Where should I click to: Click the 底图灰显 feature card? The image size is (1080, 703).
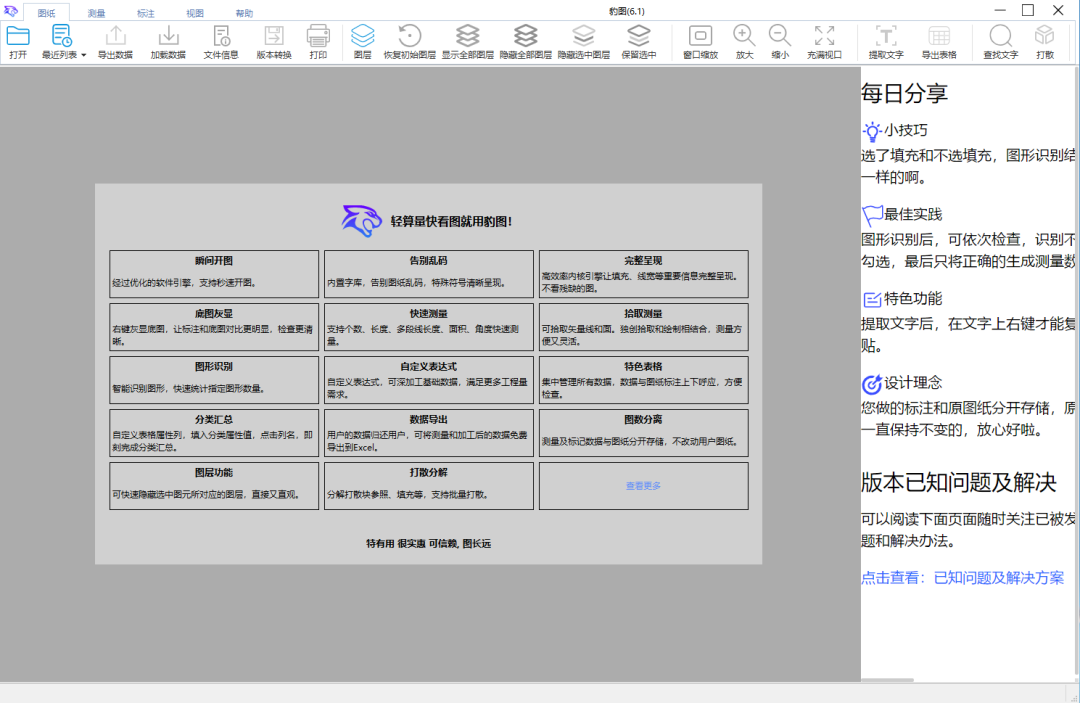[x=214, y=327]
